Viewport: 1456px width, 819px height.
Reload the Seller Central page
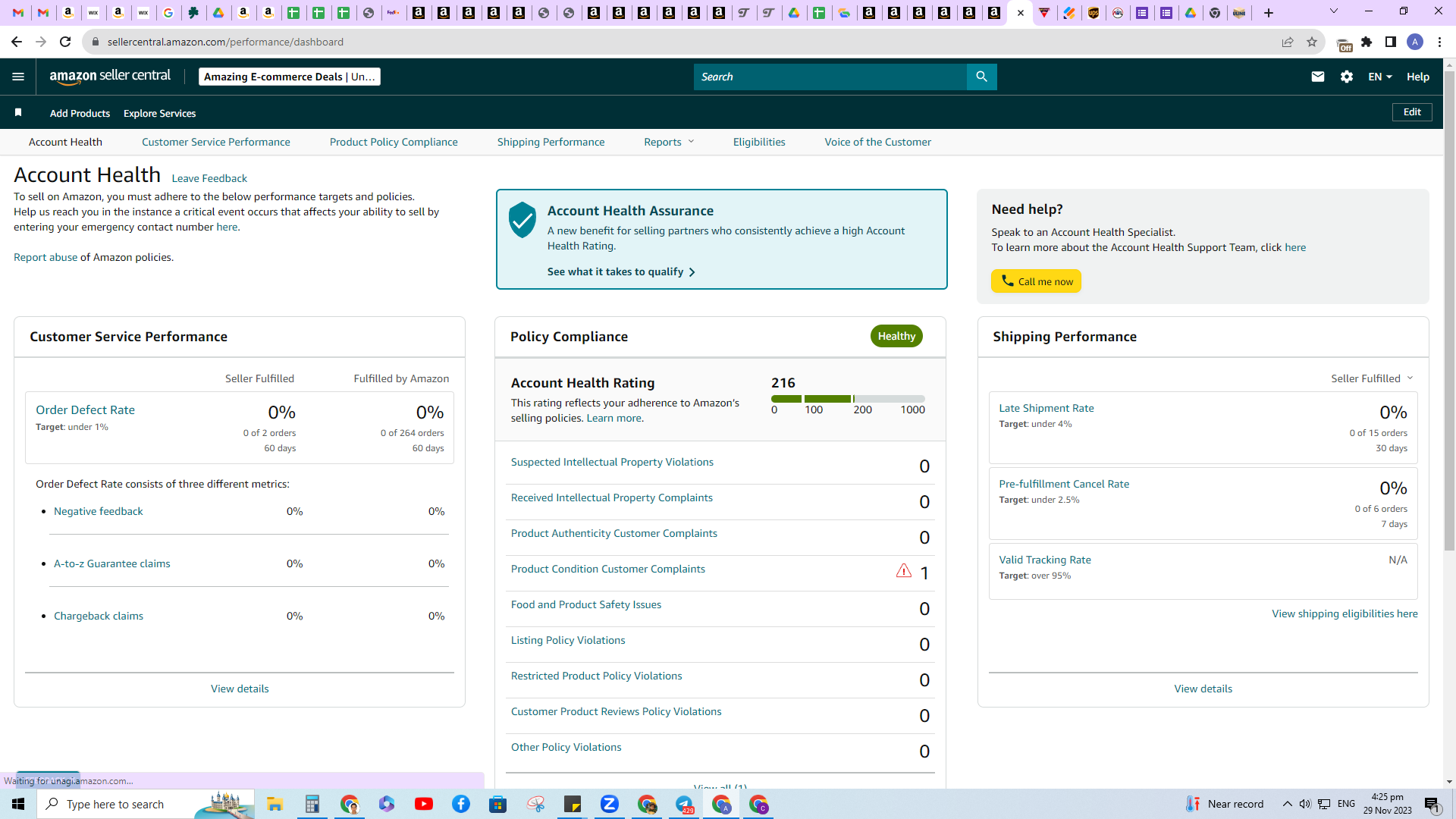[x=65, y=42]
